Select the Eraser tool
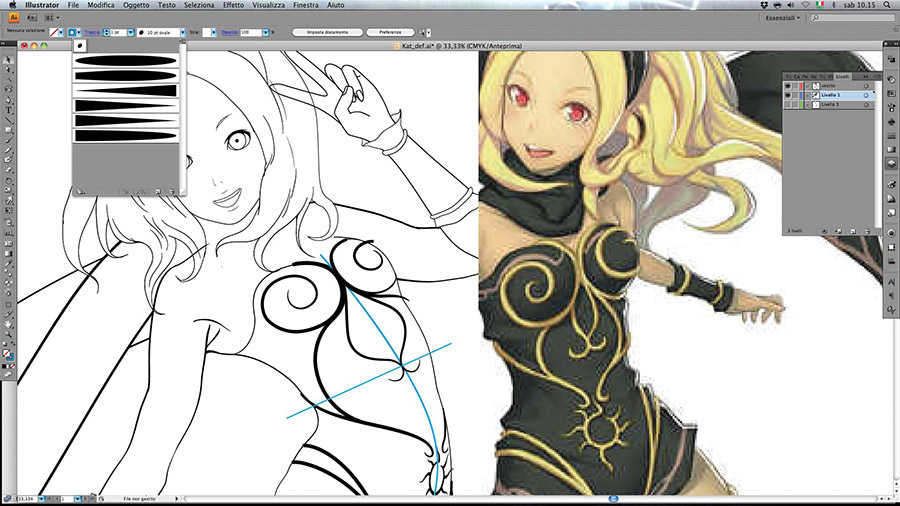The width and height of the screenshot is (900, 506). pyautogui.click(x=8, y=170)
